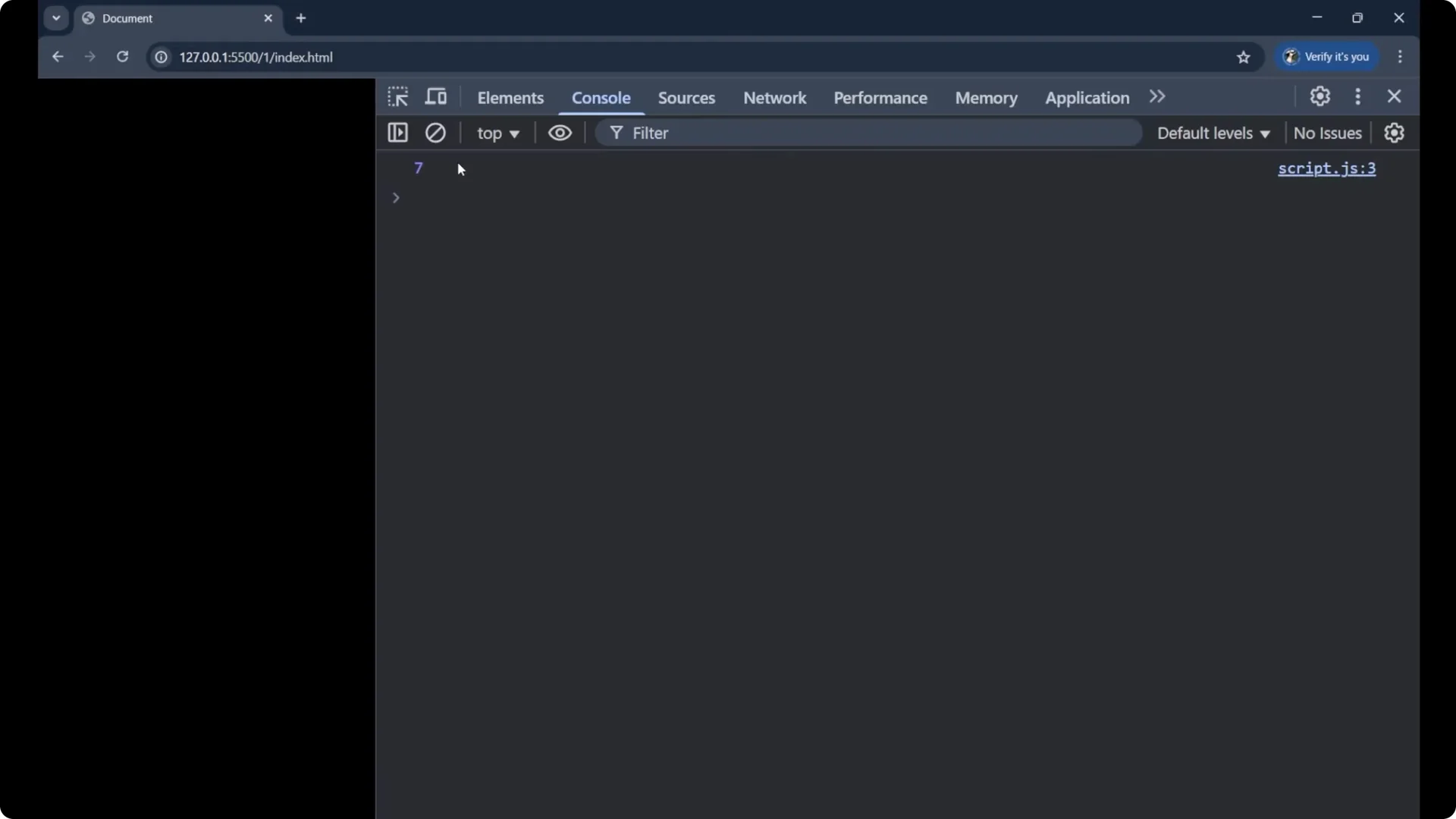
Task: Select the inspect element tool
Action: (x=397, y=96)
